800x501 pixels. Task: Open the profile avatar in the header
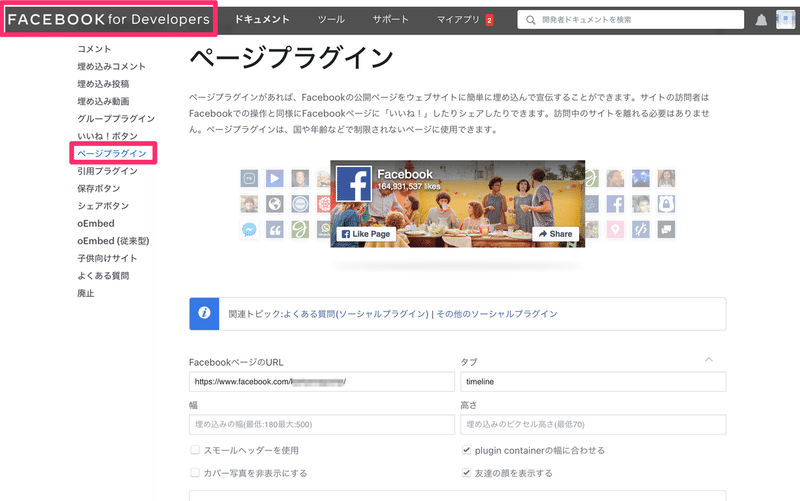click(x=785, y=19)
